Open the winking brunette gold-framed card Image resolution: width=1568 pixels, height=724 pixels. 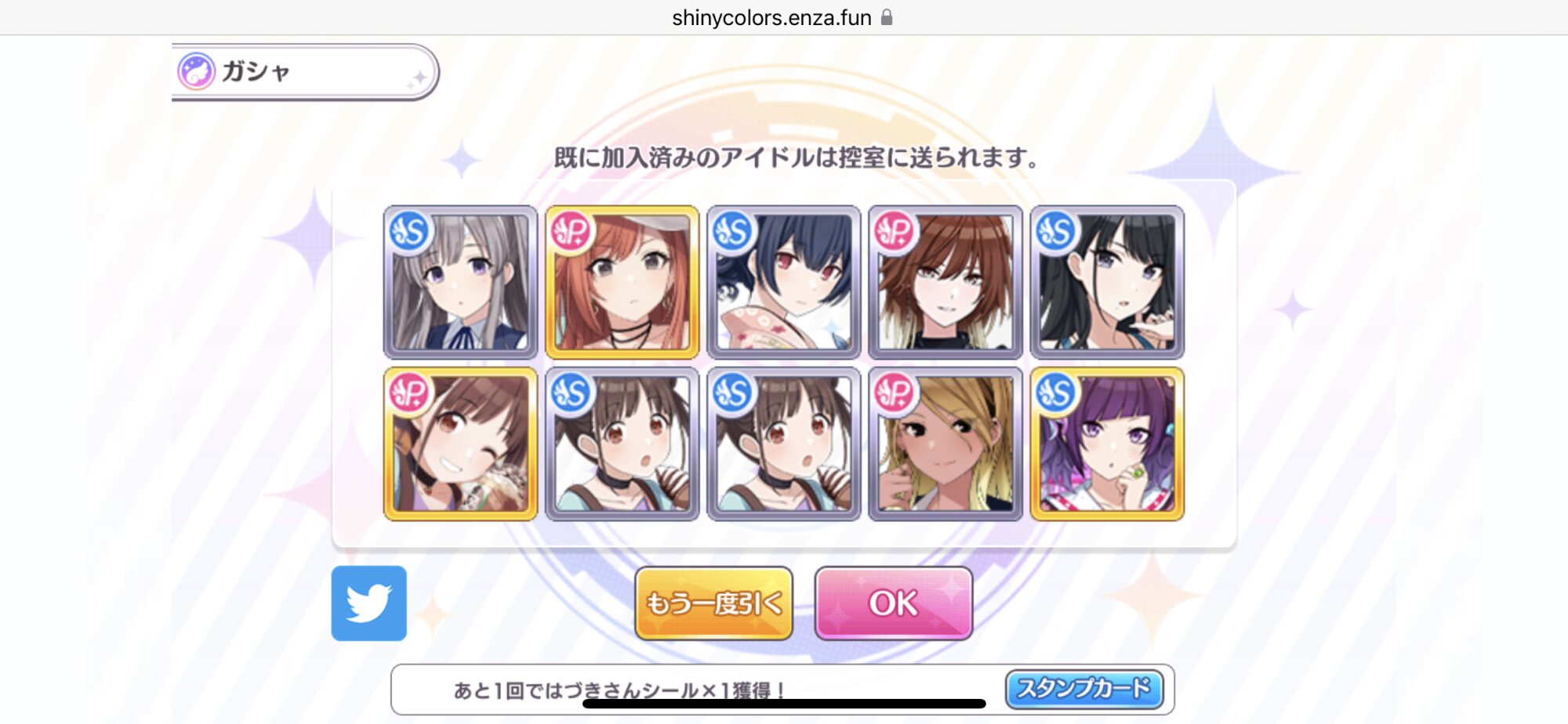460,444
